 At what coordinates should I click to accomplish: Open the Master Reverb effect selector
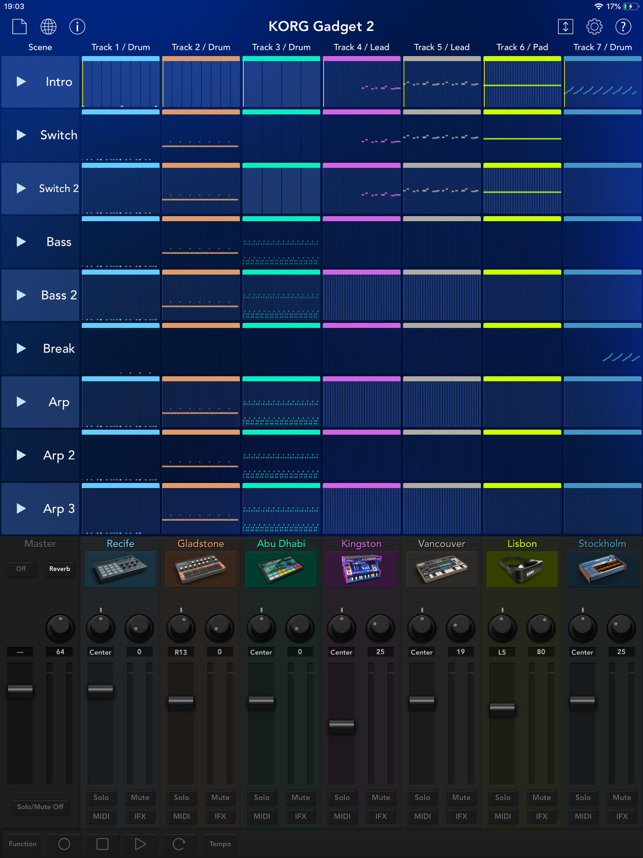tap(60, 569)
